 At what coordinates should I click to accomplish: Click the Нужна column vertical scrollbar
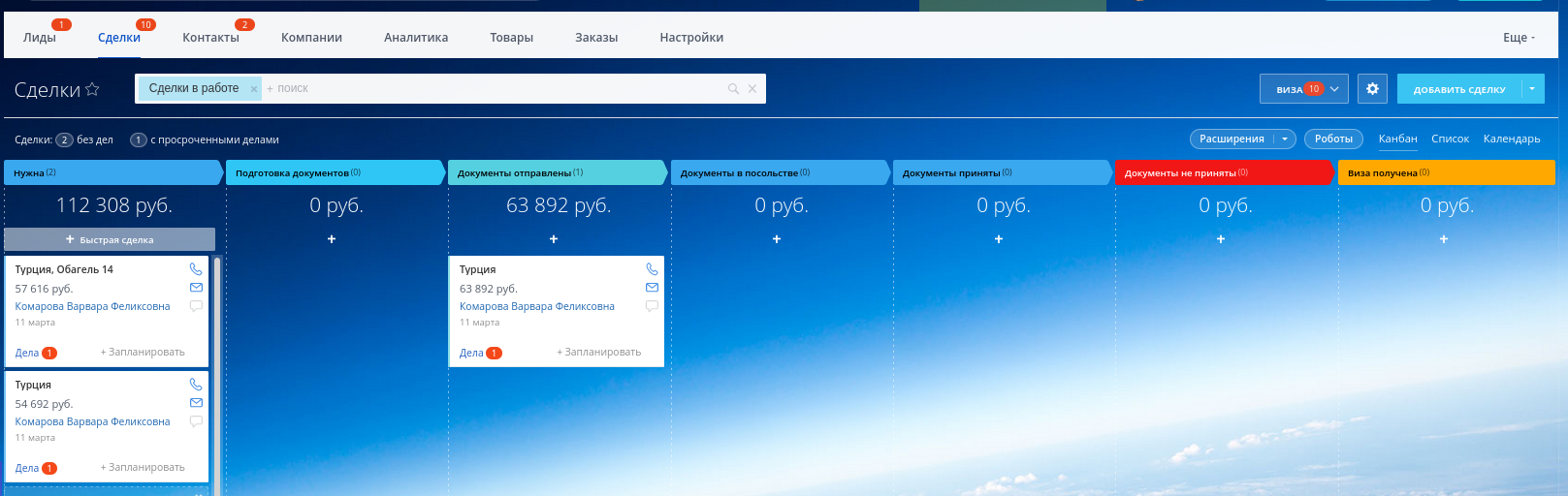pyautogui.click(x=218, y=376)
